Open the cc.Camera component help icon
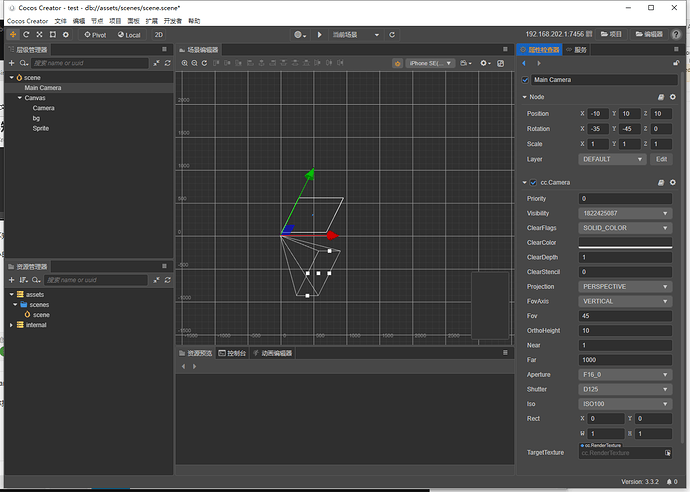 tap(661, 182)
